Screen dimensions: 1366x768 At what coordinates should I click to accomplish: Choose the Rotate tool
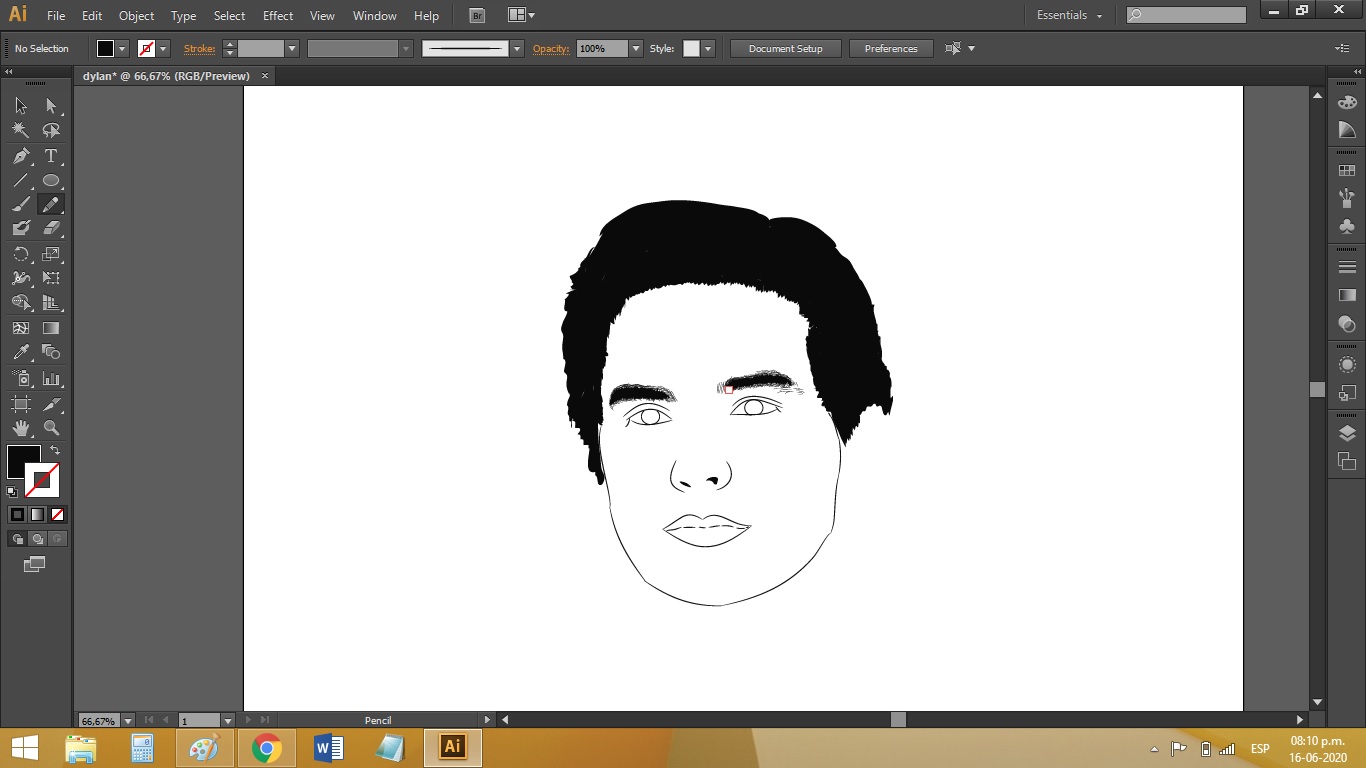pyautogui.click(x=21, y=254)
